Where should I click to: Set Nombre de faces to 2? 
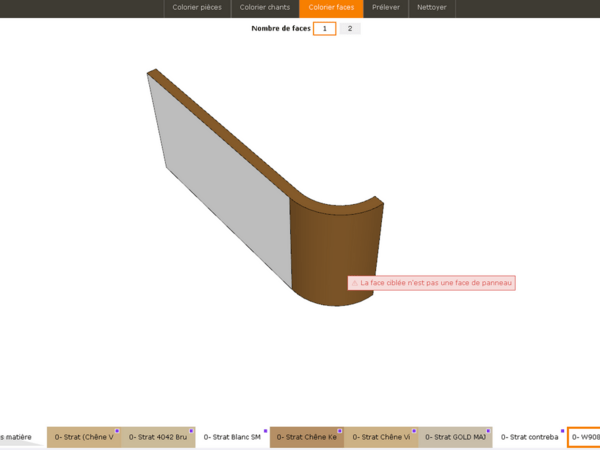(349, 29)
